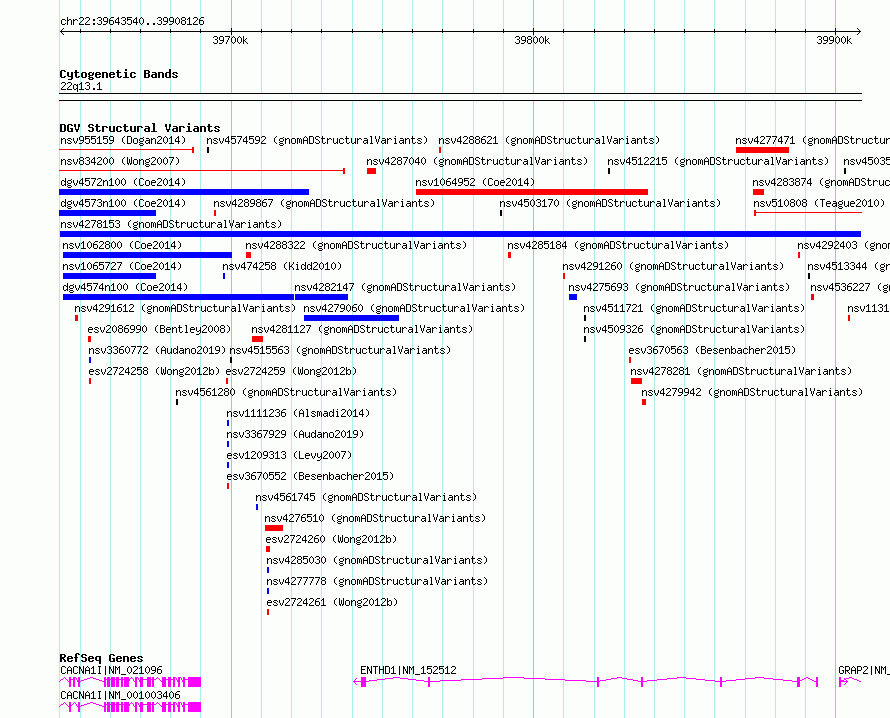This screenshot has width=890, height=718.
Task: Open nsv510808 (Teague2010) label
Action: (x=819, y=203)
